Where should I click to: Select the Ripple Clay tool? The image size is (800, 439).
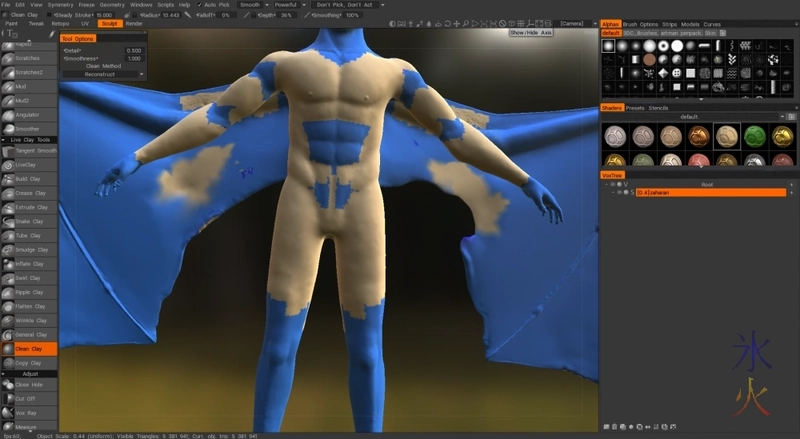pos(29,292)
